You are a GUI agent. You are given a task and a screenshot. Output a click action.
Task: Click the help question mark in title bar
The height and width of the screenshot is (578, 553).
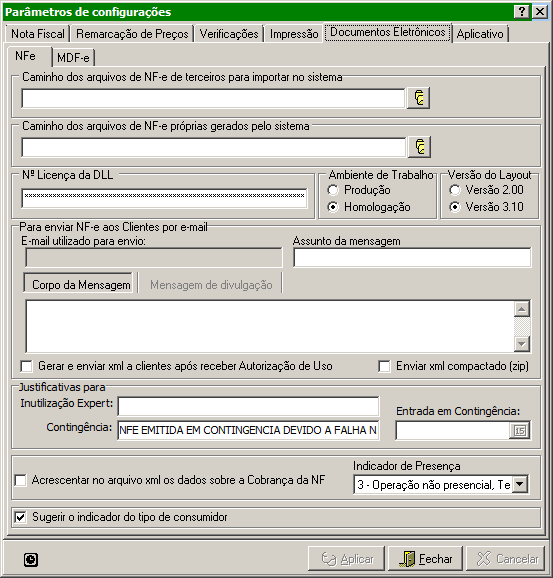(x=521, y=12)
